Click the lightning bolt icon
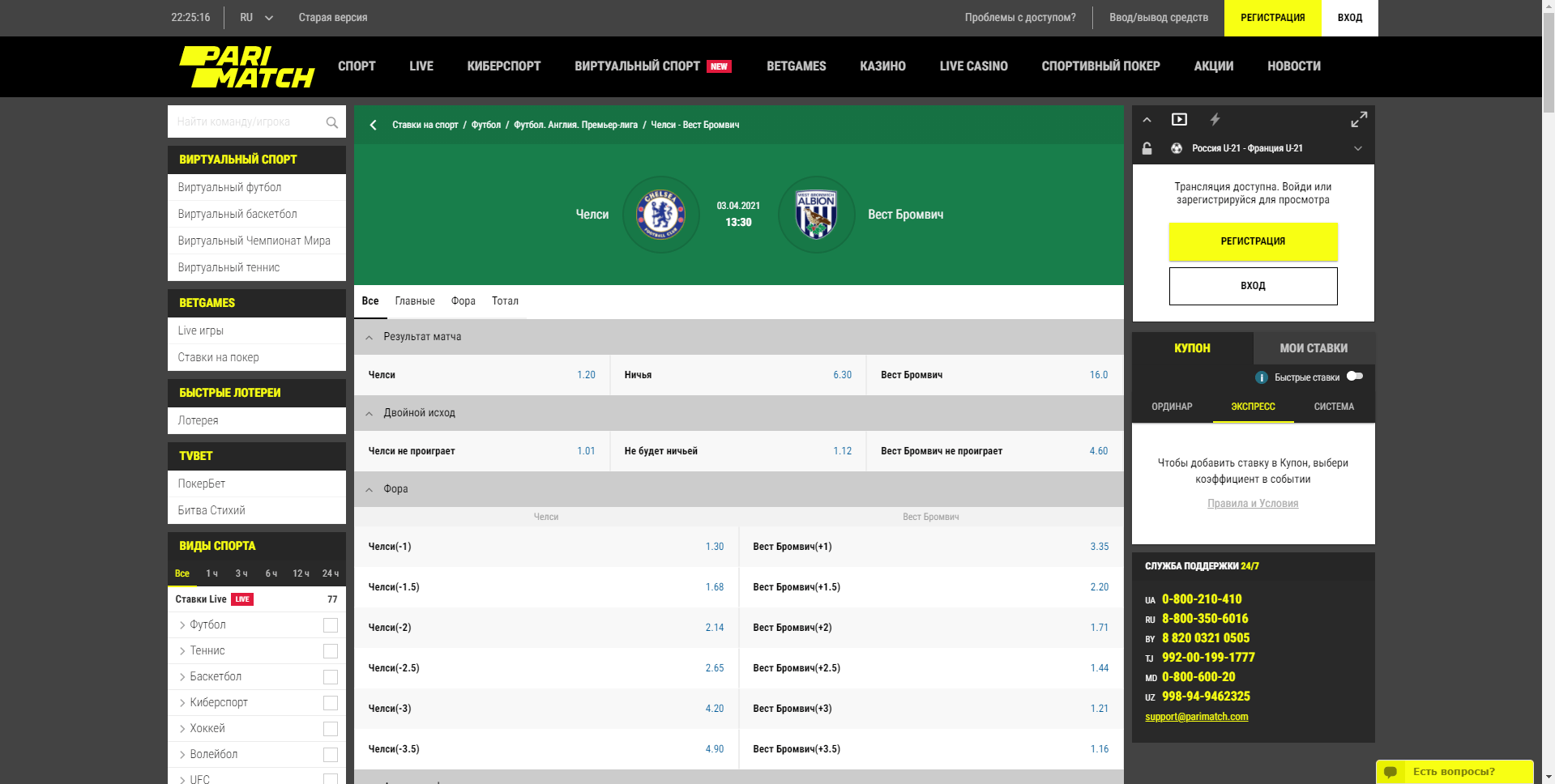The image size is (1555, 784). (x=1215, y=120)
